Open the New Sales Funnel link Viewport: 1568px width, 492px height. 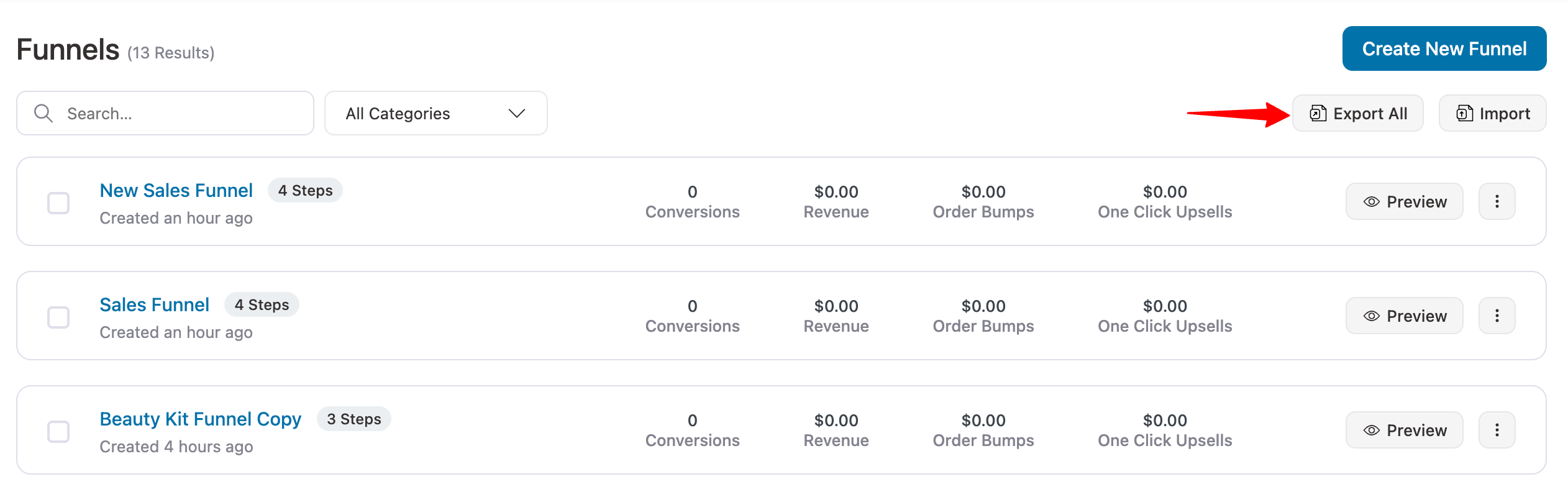(176, 190)
